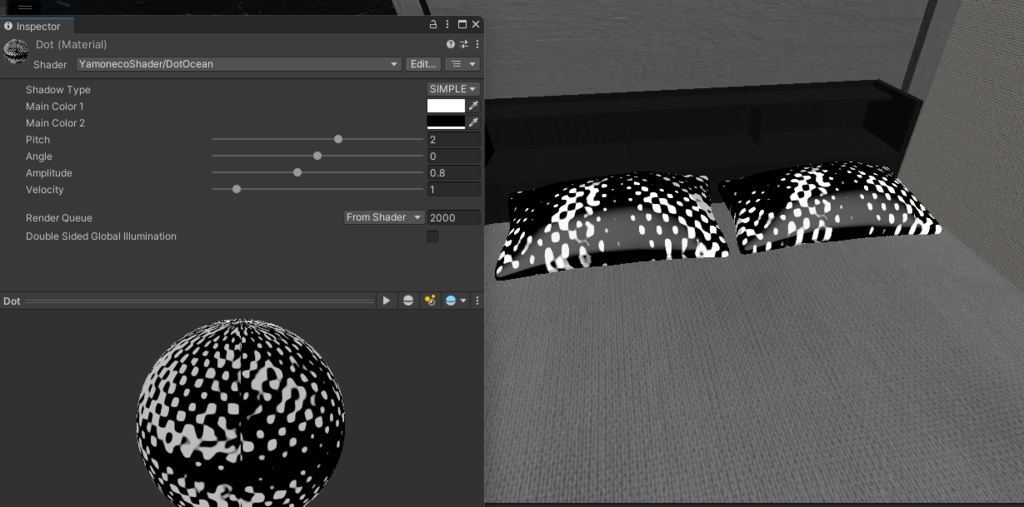1024x507 pixels.
Task: Click the Amplitude slider handle
Action: pyautogui.click(x=297, y=172)
